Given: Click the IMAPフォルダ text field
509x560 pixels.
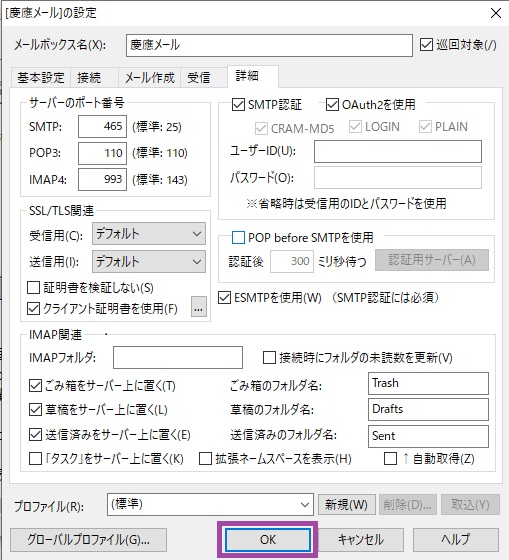Looking at the screenshot, I should pyautogui.click(x=178, y=357).
